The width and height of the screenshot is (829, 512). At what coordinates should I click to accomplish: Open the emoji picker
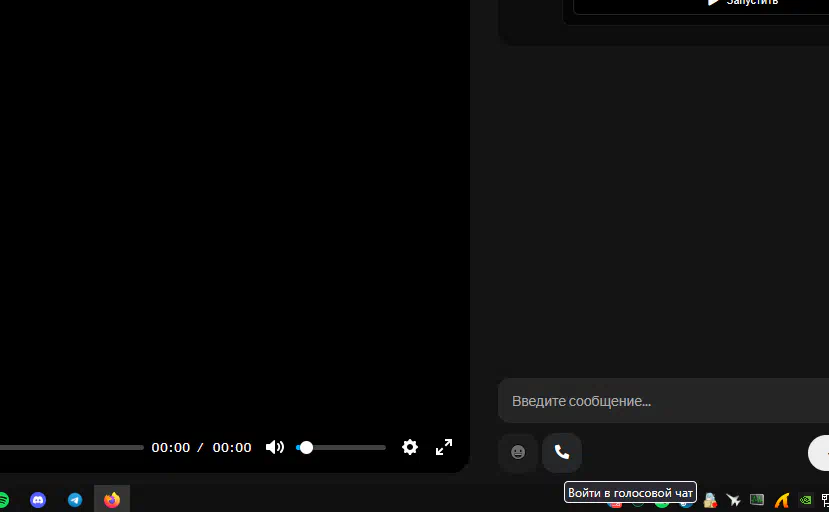tap(518, 452)
